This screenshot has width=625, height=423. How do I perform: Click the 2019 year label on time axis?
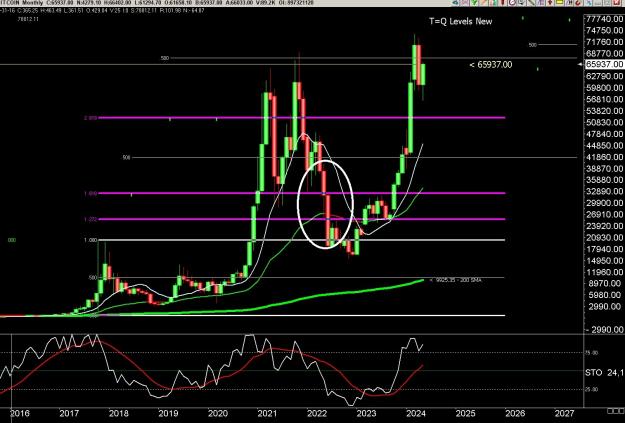168,413
